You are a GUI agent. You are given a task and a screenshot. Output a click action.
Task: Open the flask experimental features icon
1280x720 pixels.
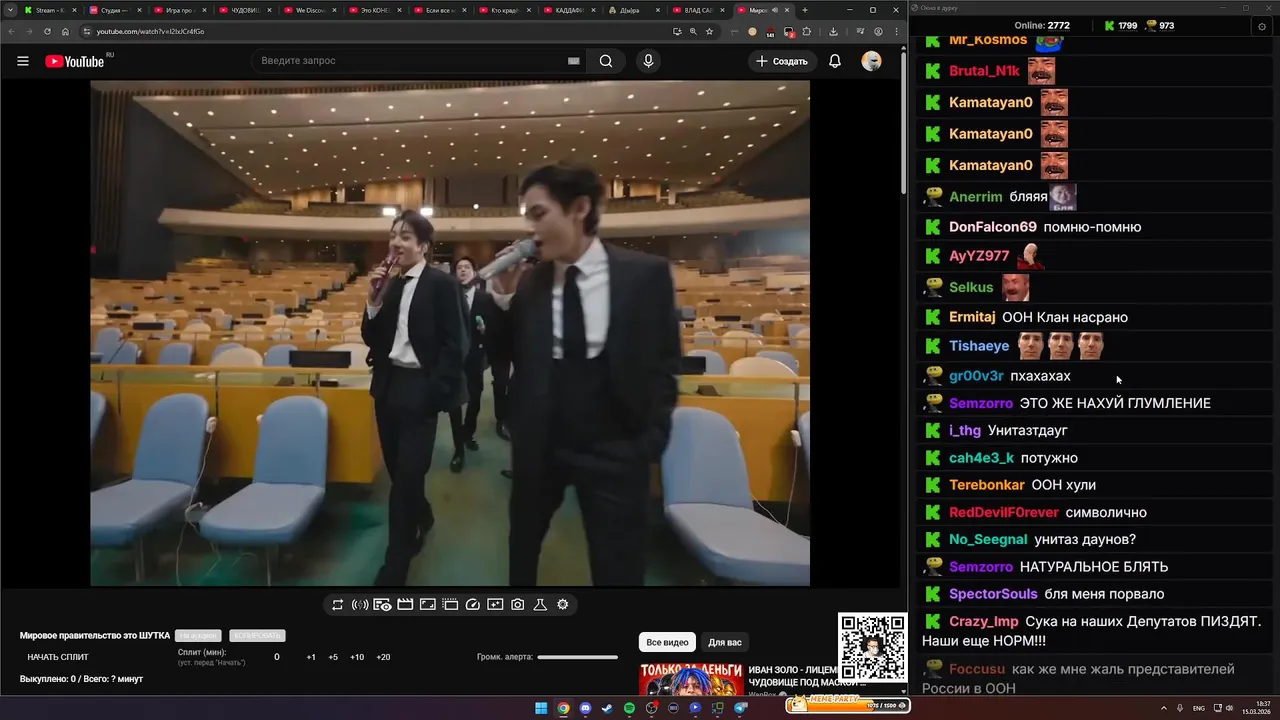[540, 605]
